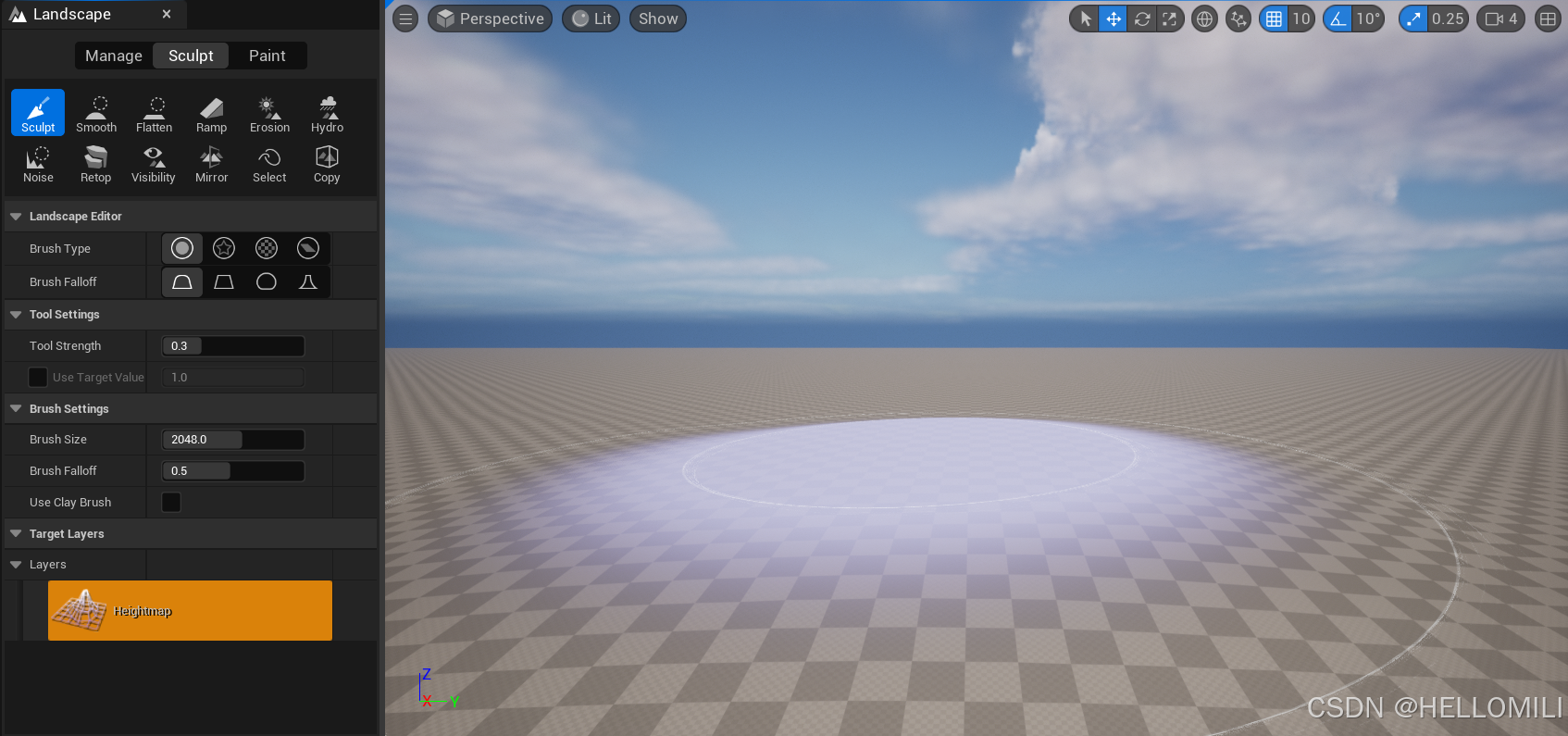Screen dimensions: 1568x736
Task: Open the Show flags dropdown
Action: (x=658, y=19)
